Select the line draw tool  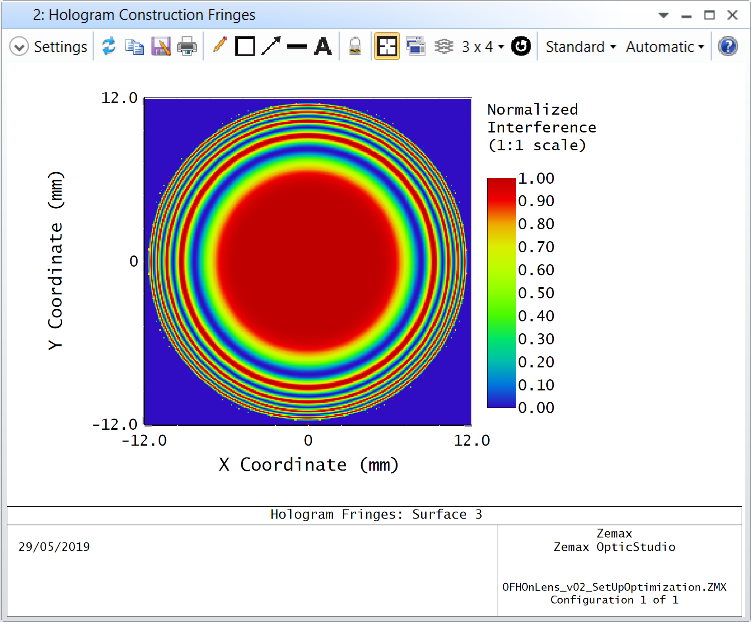pyautogui.click(x=297, y=46)
